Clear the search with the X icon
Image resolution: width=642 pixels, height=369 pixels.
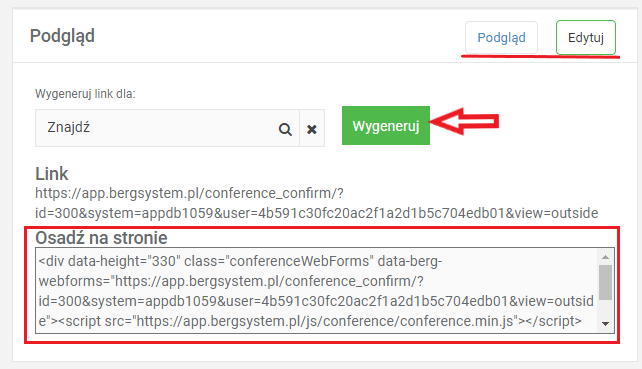click(312, 129)
